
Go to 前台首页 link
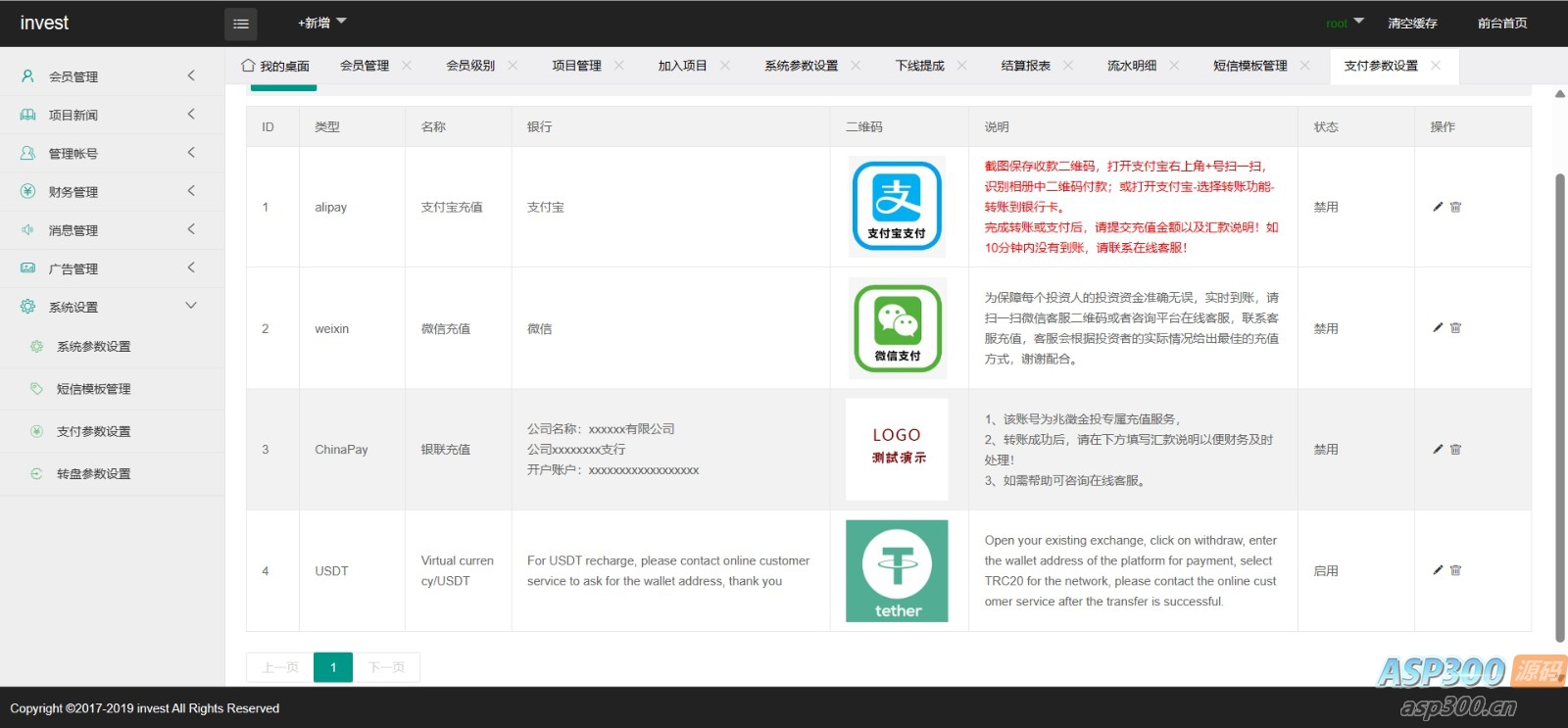1501,24
